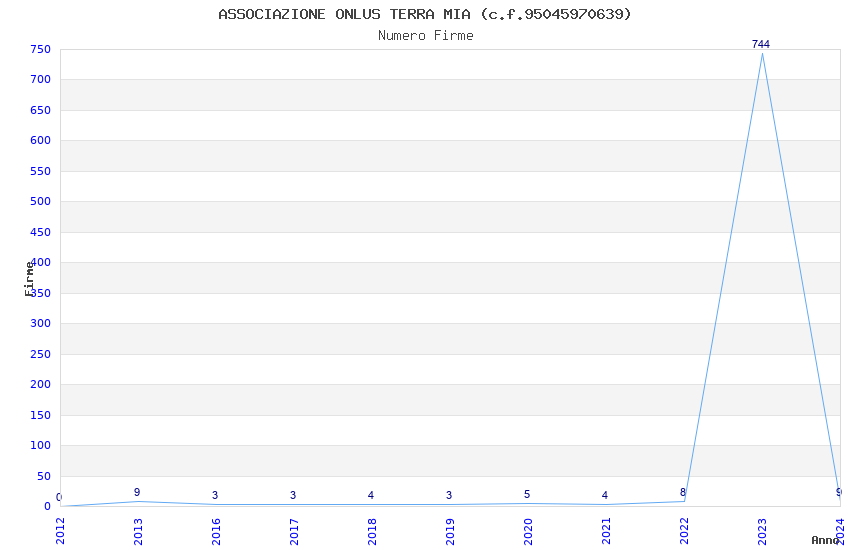The image size is (850, 550).
Task: Click the data label 3 above 2019
Action: tap(449, 495)
